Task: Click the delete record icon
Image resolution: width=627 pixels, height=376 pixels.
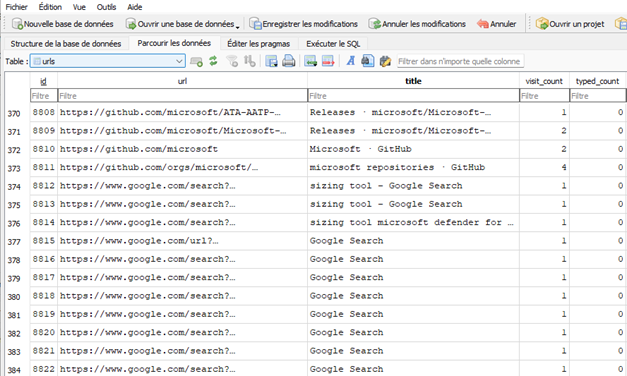Action: pos(328,61)
